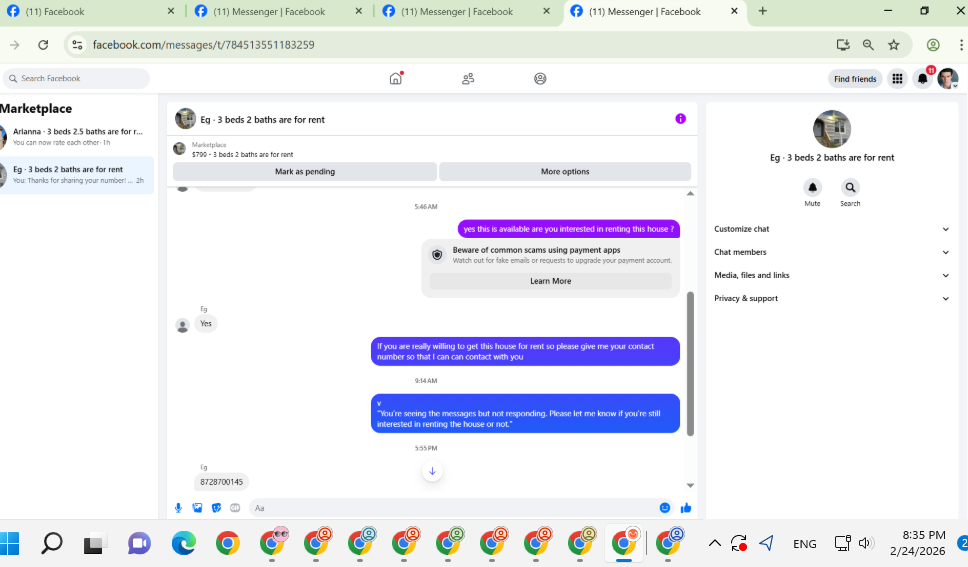The height and width of the screenshot is (567, 968).
Task: Open the notifications bell with badge 11
Action: point(922,78)
